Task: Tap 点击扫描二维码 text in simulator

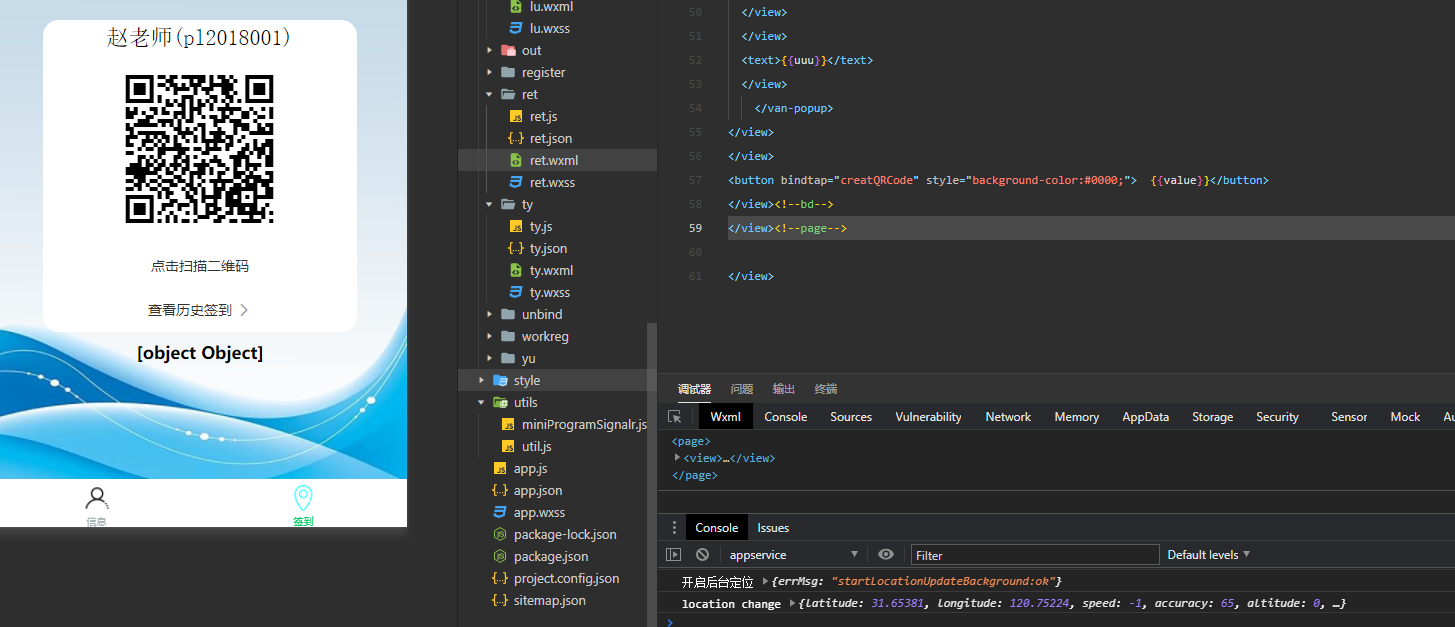Action: click(200, 266)
